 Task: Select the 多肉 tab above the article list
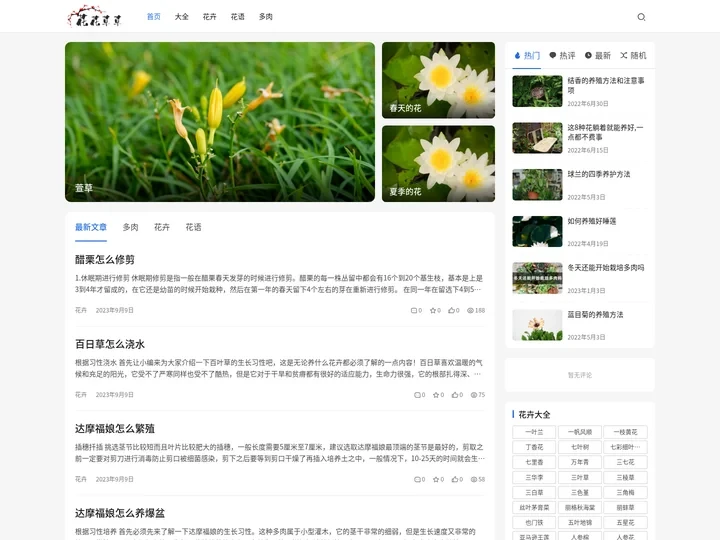click(x=130, y=227)
